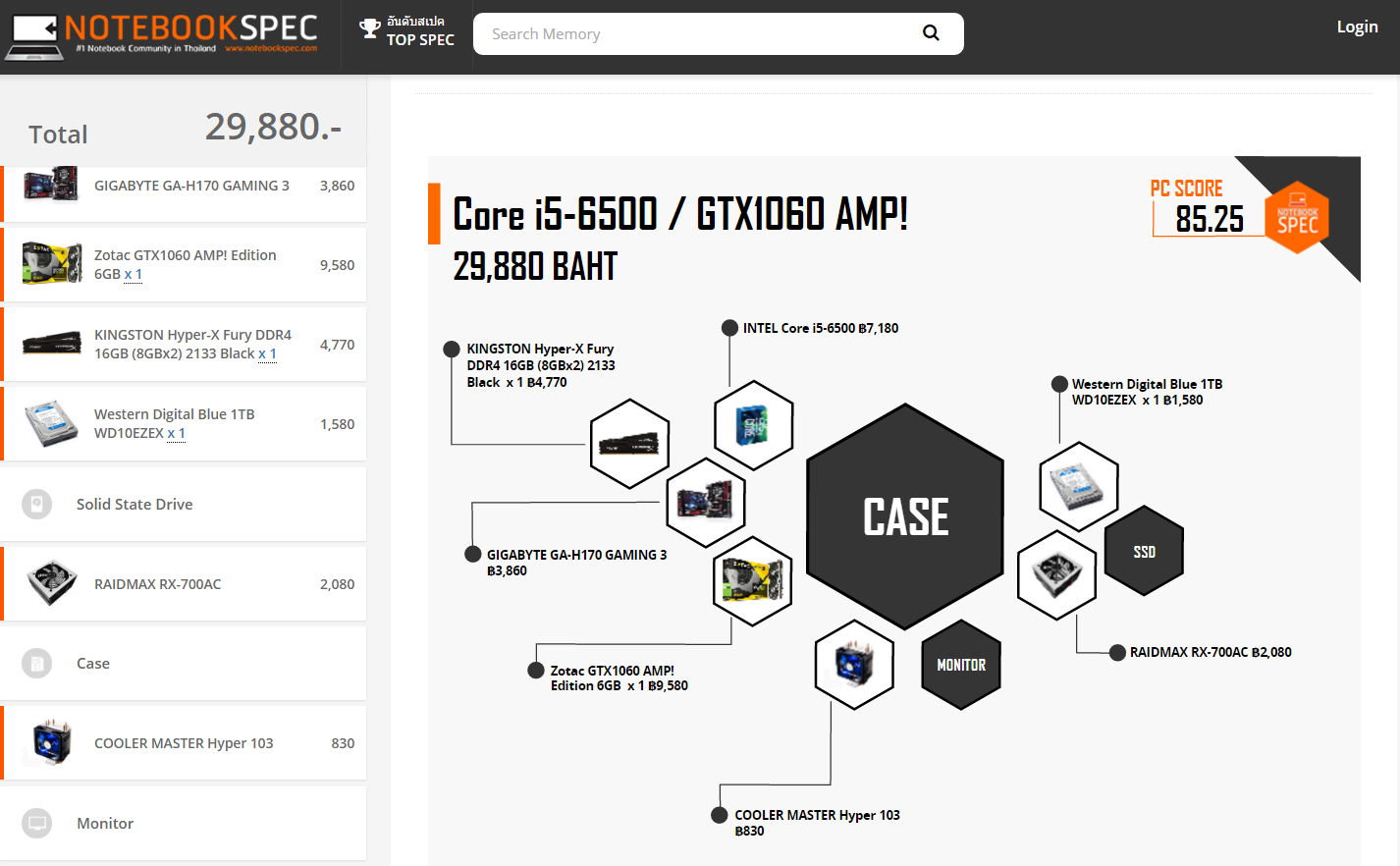Click the search magnifier icon
This screenshot has height=866, width=1400.
pos(931,33)
